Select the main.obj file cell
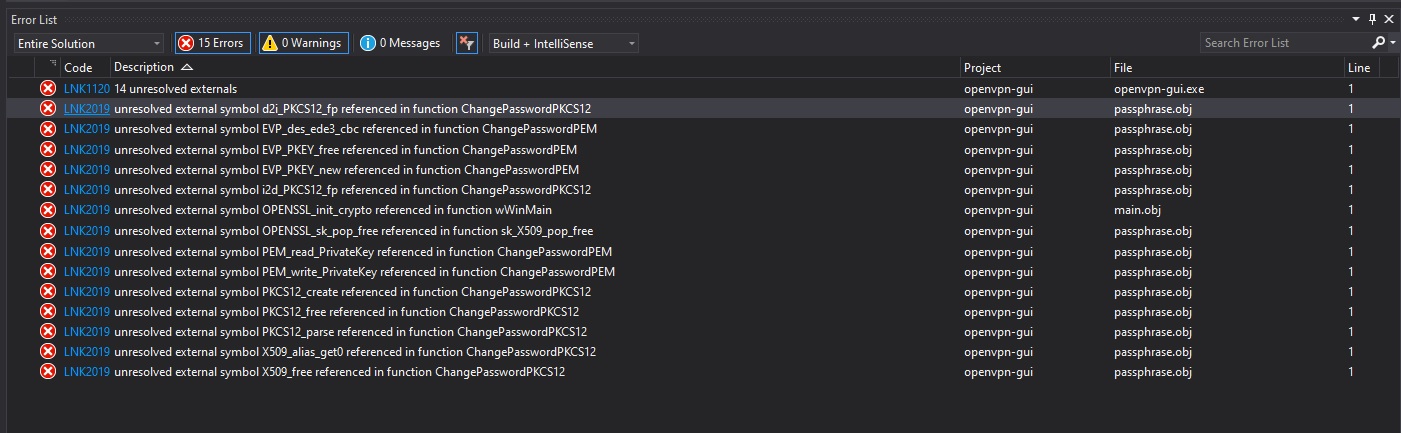Viewport: 1401px width, 433px height. point(1137,210)
